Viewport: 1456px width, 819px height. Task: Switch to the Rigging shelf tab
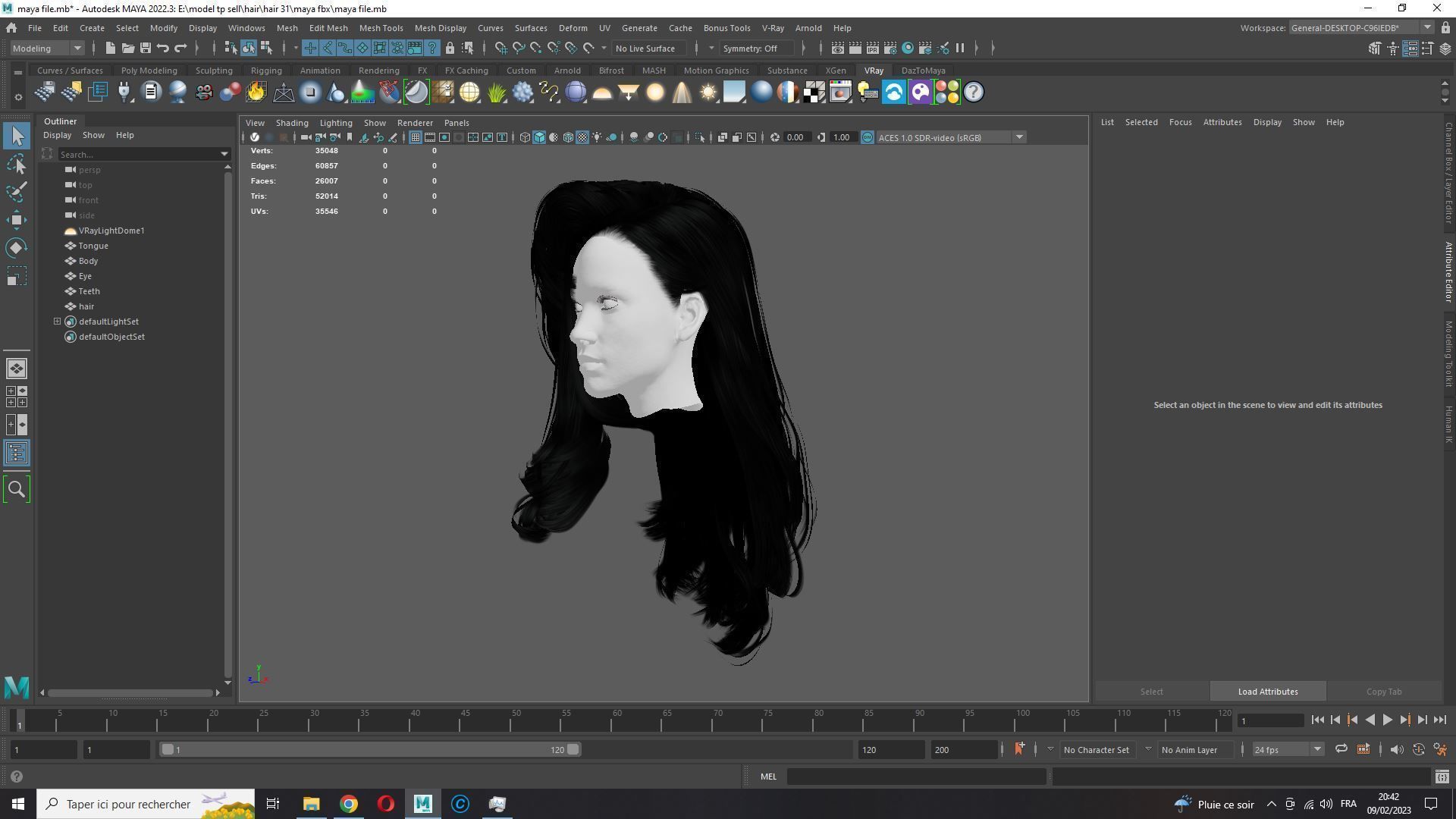click(266, 71)
